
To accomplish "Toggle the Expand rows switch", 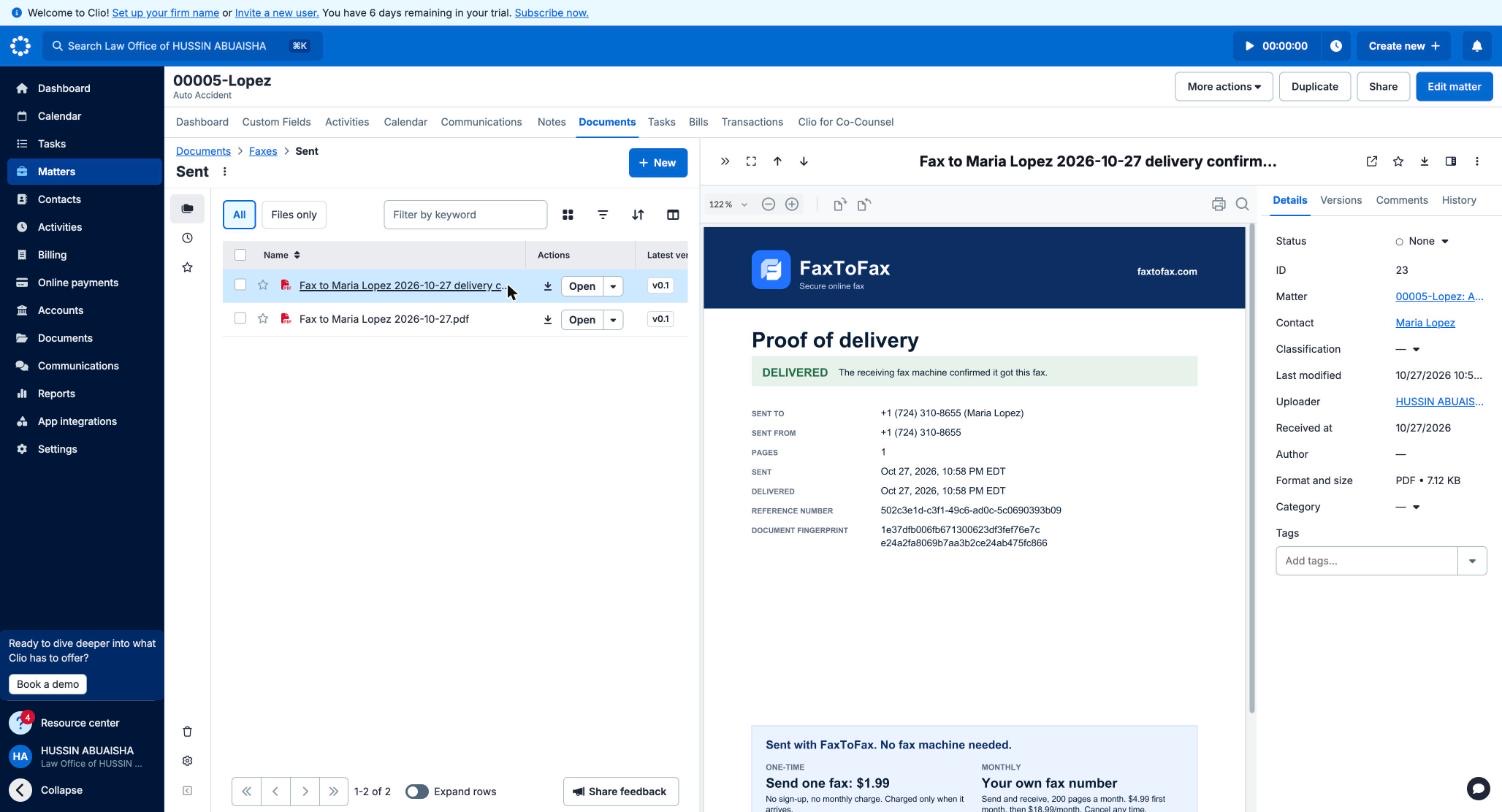I will 417,792.
